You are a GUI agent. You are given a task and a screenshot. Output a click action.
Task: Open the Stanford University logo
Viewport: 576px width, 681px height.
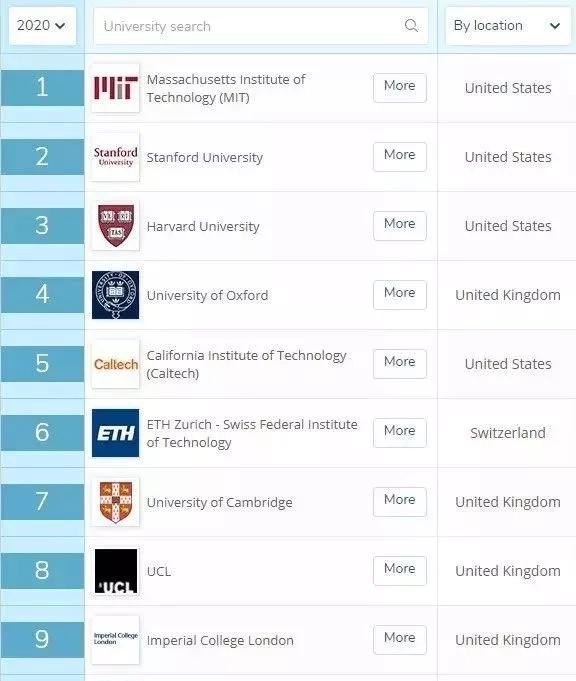coord(116,157)
